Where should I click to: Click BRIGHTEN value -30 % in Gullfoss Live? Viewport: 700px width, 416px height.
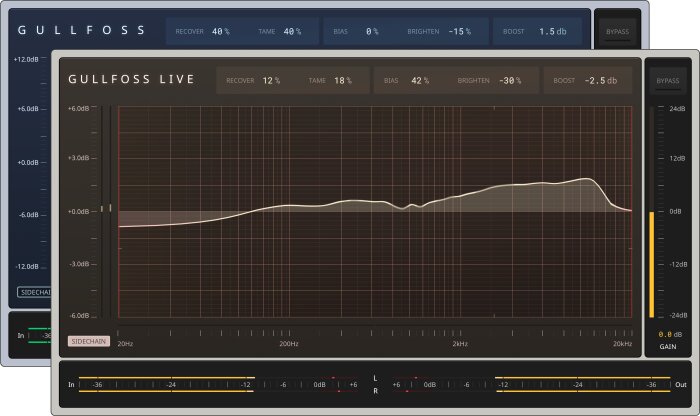point(510,81)
